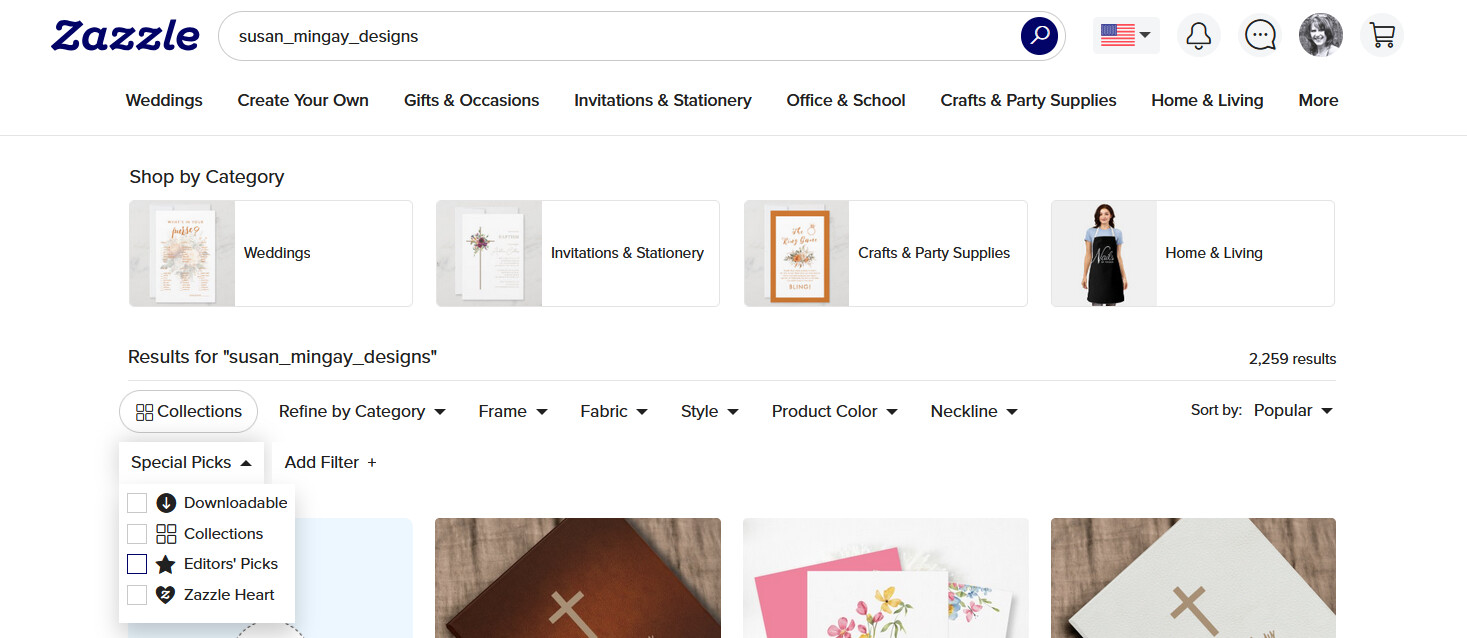Expand the Refine by Category dropdown

click(362, 411)
